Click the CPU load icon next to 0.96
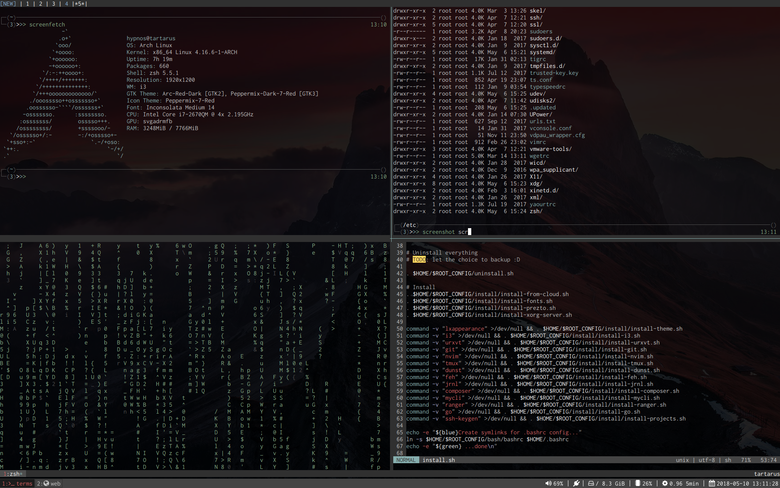Viewport: 780px width, 488px height. coord(665,484)
